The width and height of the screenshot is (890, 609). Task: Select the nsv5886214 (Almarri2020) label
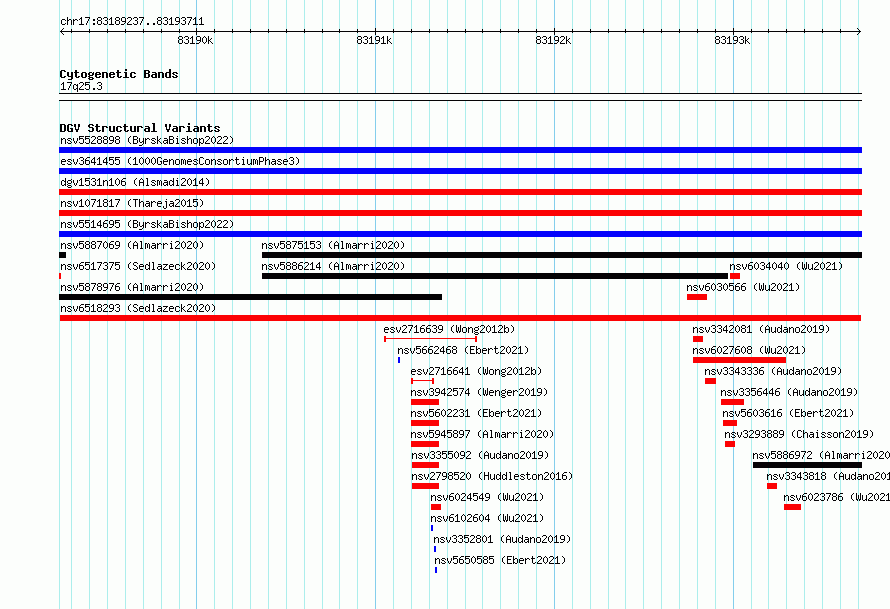click(333, 266)
